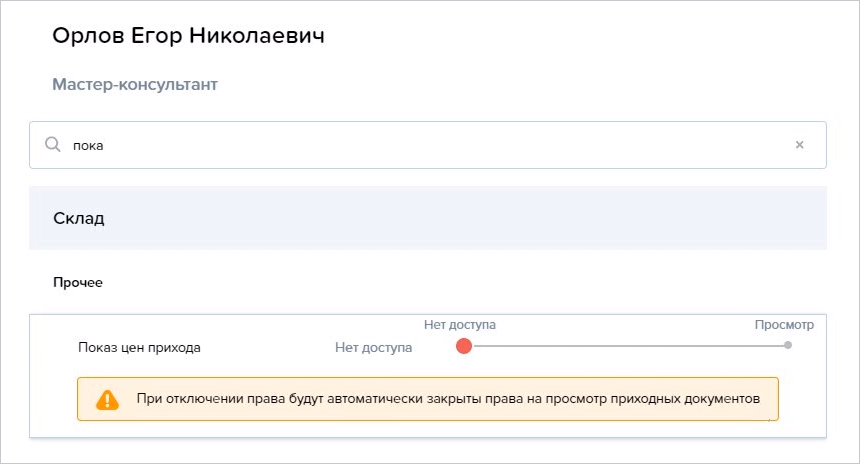Click the warning message about приходных документов
The image size is (860, 464).
pos(448,399)
